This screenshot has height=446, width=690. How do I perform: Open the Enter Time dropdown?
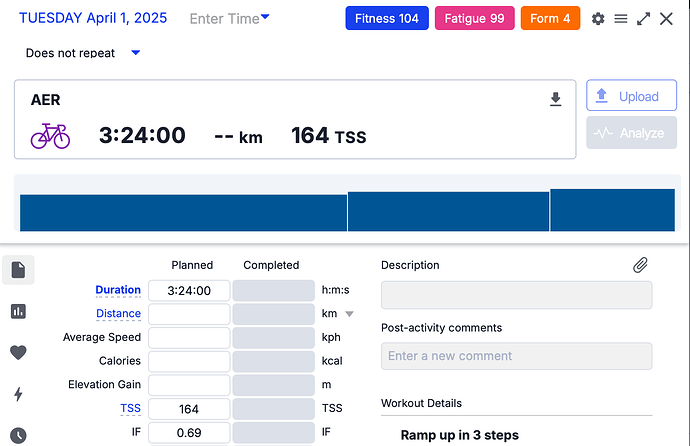pyautogui.click(x=229, y=18)
